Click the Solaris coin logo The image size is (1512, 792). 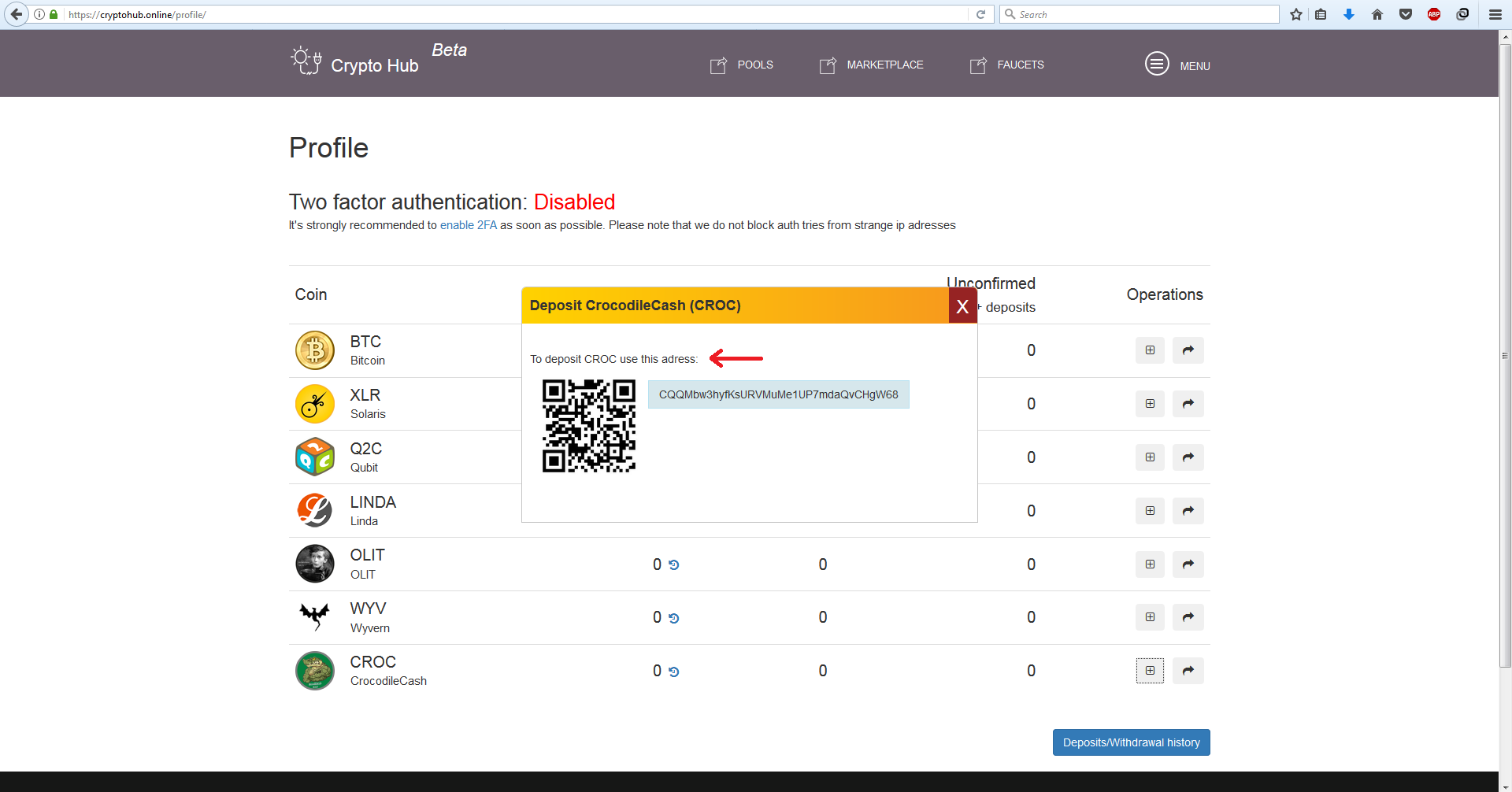point(315,404)
